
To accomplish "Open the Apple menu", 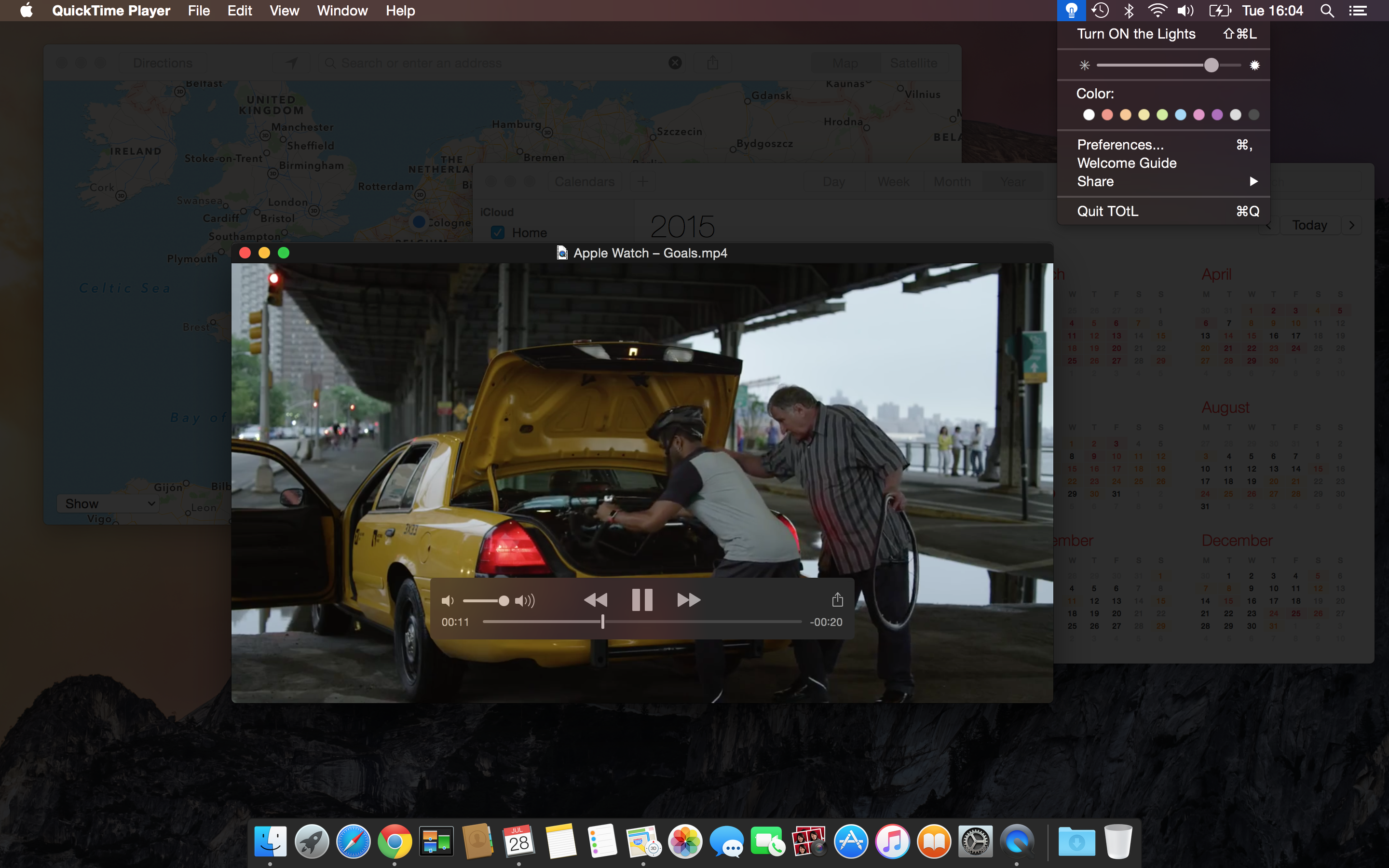I will [x=26, y=10].
